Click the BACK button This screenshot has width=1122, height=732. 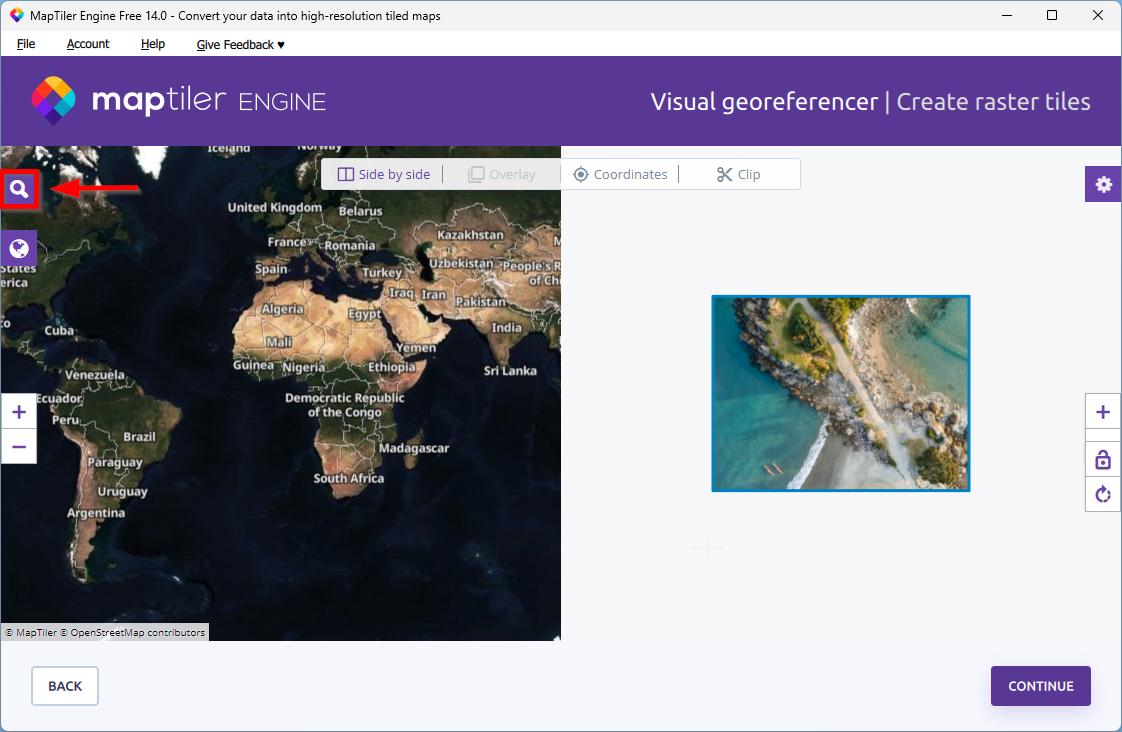coord(65,685)
